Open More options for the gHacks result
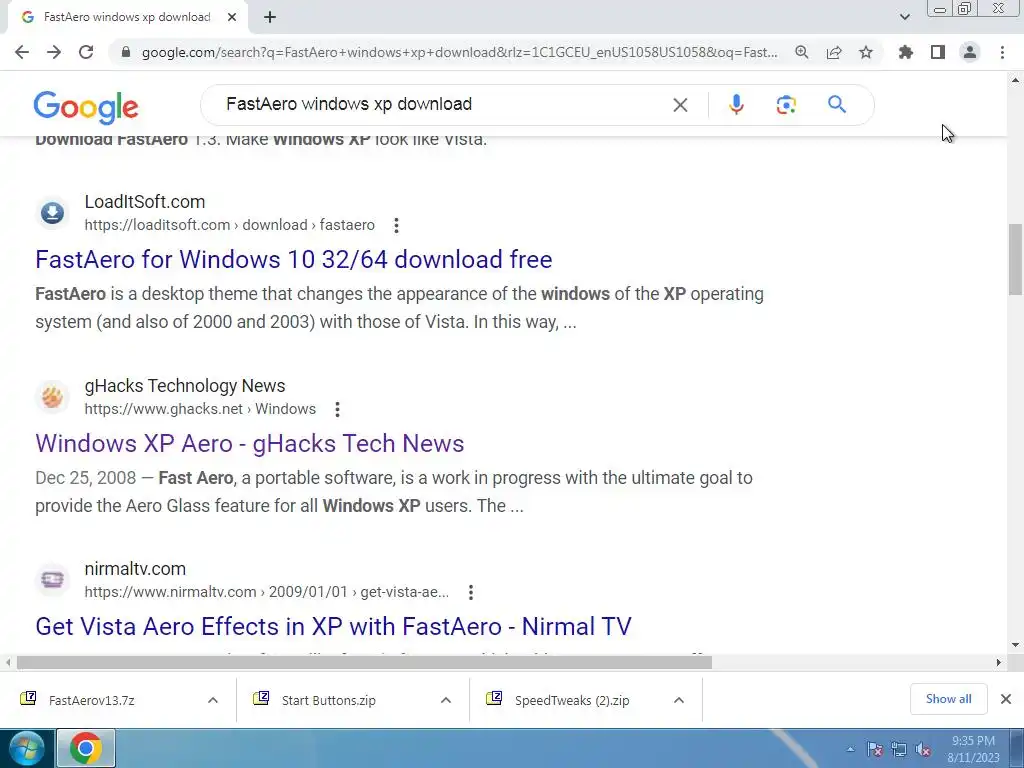The width and height of the screenshot is (1024, 768). [x=337, y=409]
